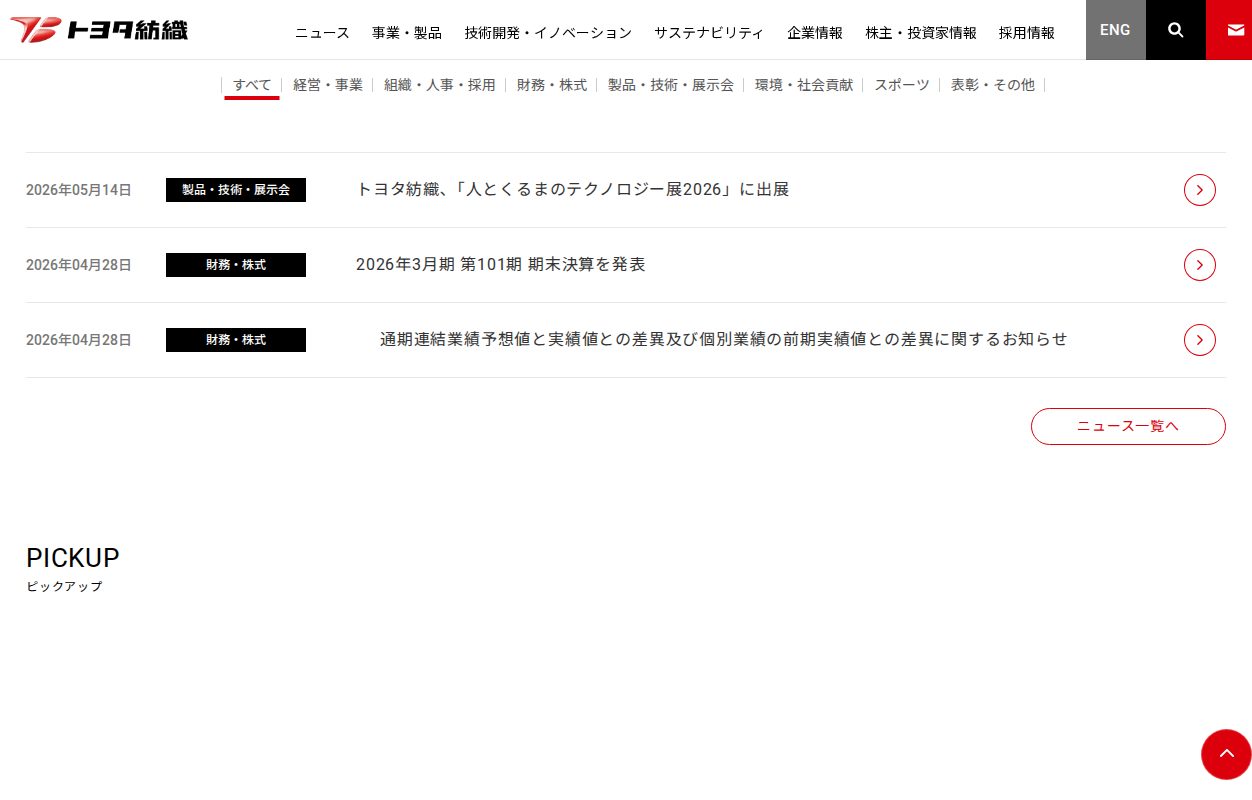Click the arrow icon for 通期連結業績予想値 news
The height and width of the screenshot is (800, 1252).
pyautogui.click(x=1200, y=340)
